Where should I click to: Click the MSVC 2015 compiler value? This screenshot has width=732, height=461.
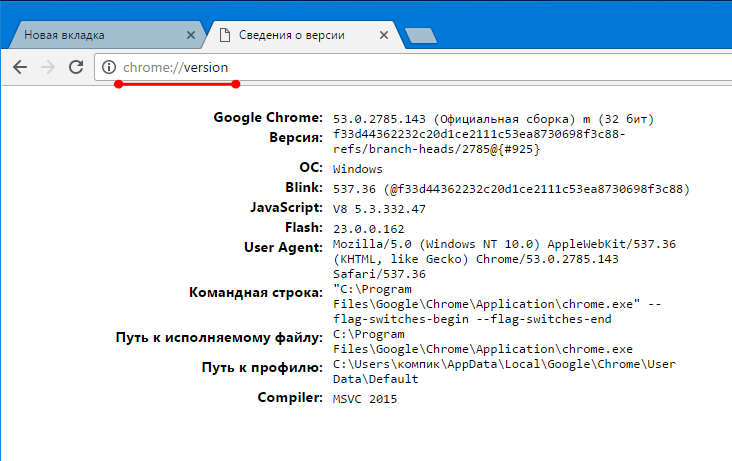point(365,399)
